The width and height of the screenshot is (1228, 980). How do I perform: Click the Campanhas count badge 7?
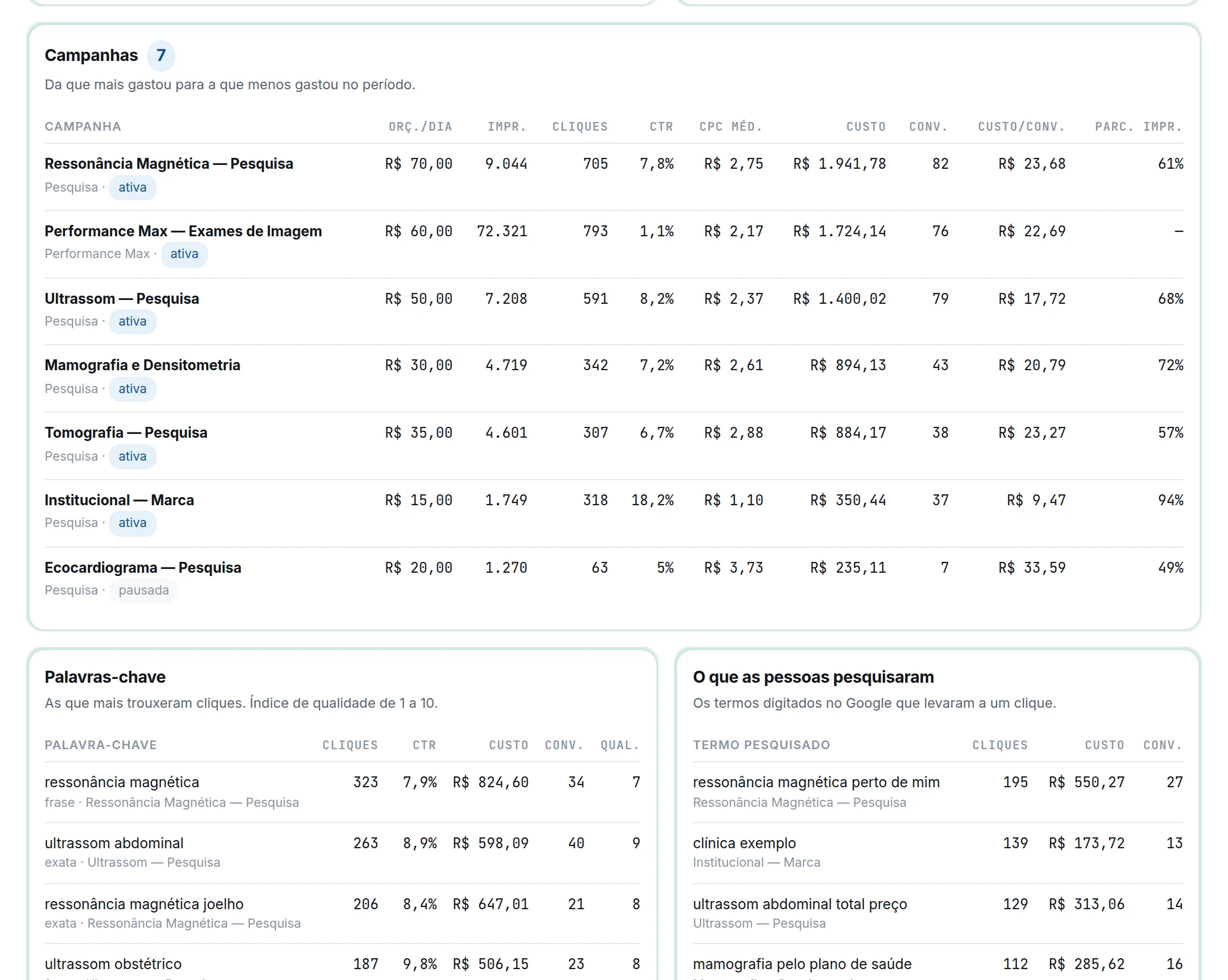(x=161, y=56)
